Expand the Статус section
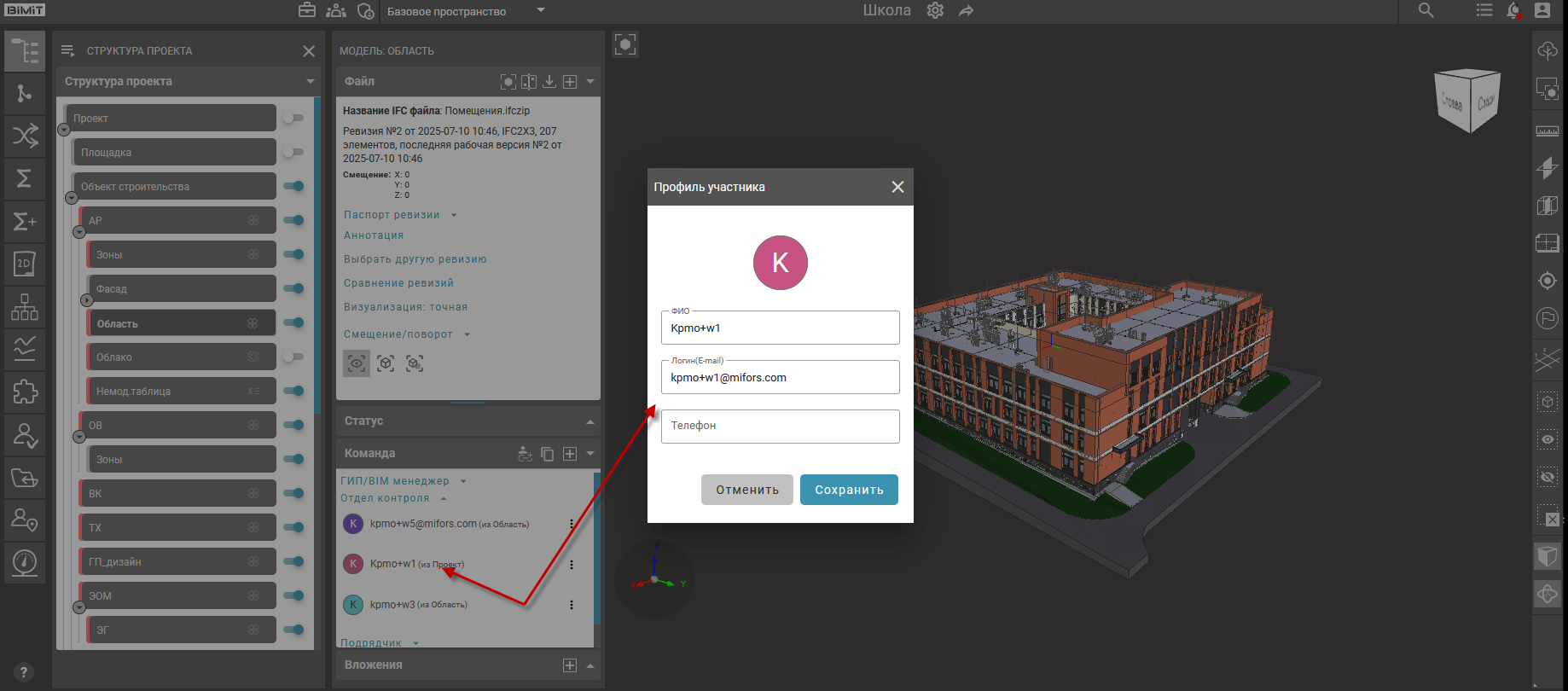This screenshot has width=1568, height=691. tap(590, 421)
